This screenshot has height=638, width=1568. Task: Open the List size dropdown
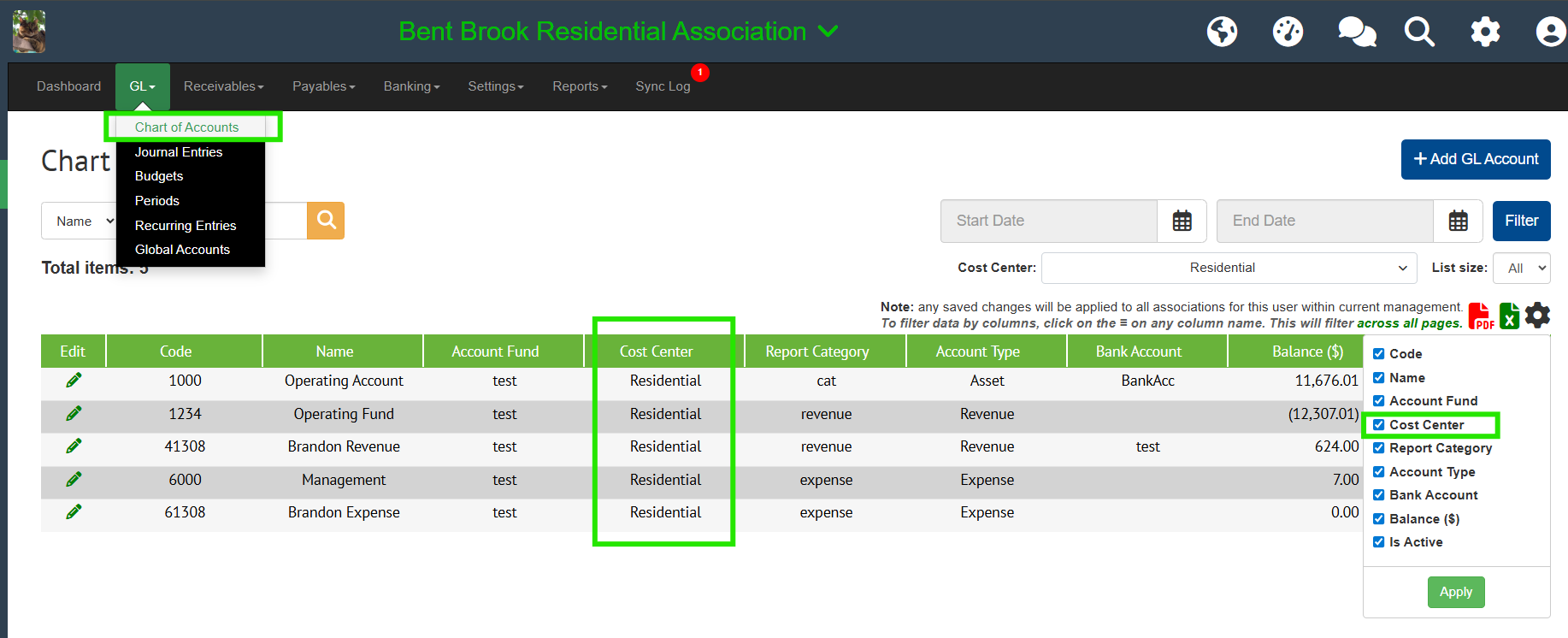pos(1521,268)
